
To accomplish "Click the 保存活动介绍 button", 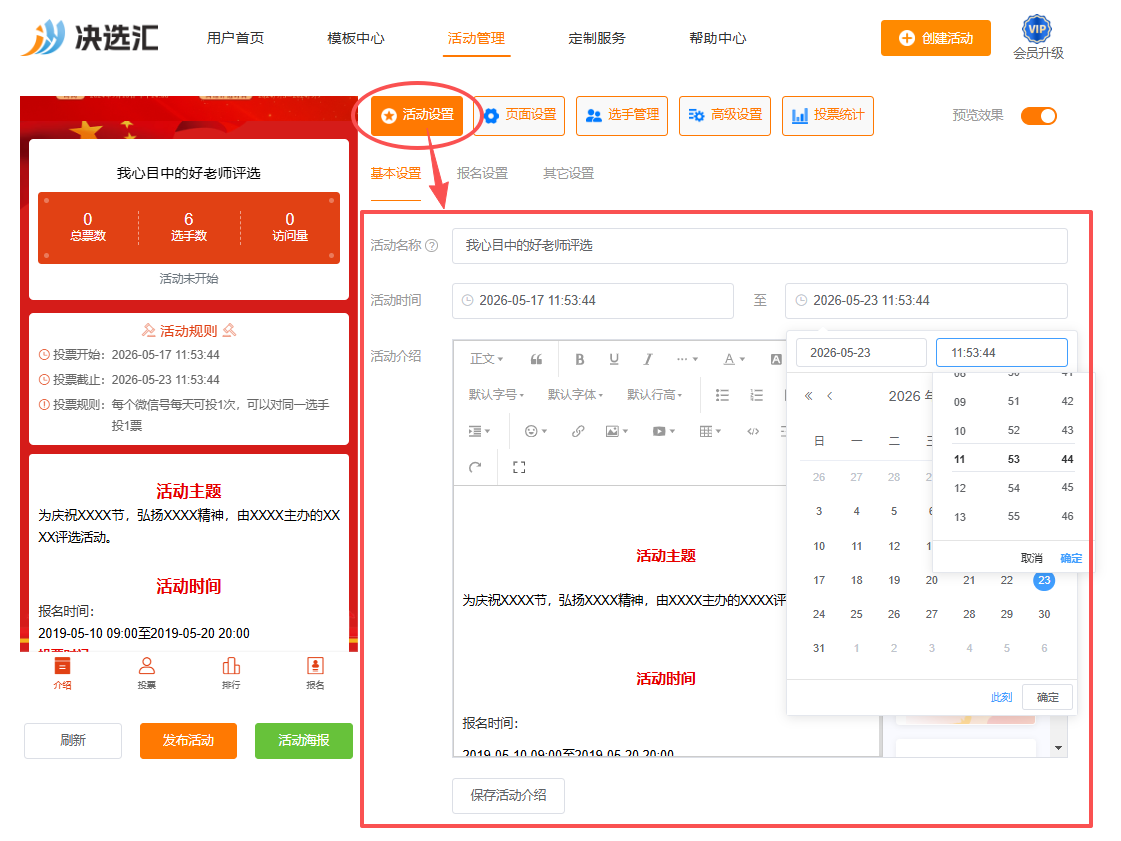I will tap(508, 796).
